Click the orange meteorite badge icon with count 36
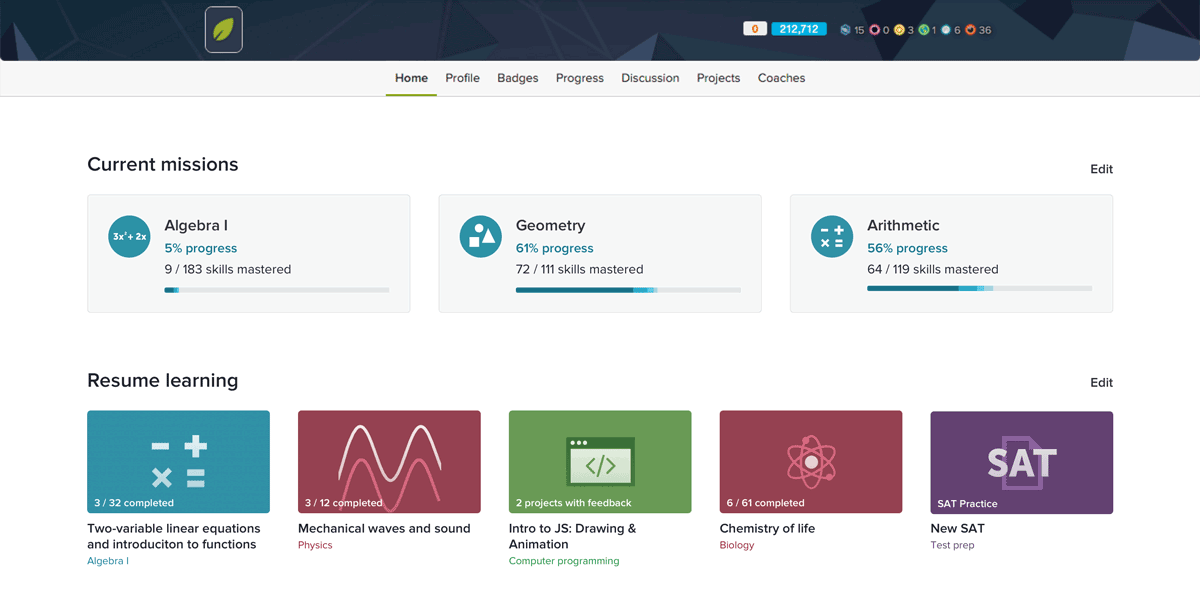The height and width of the screenshot is (600, 1200). 970,30
